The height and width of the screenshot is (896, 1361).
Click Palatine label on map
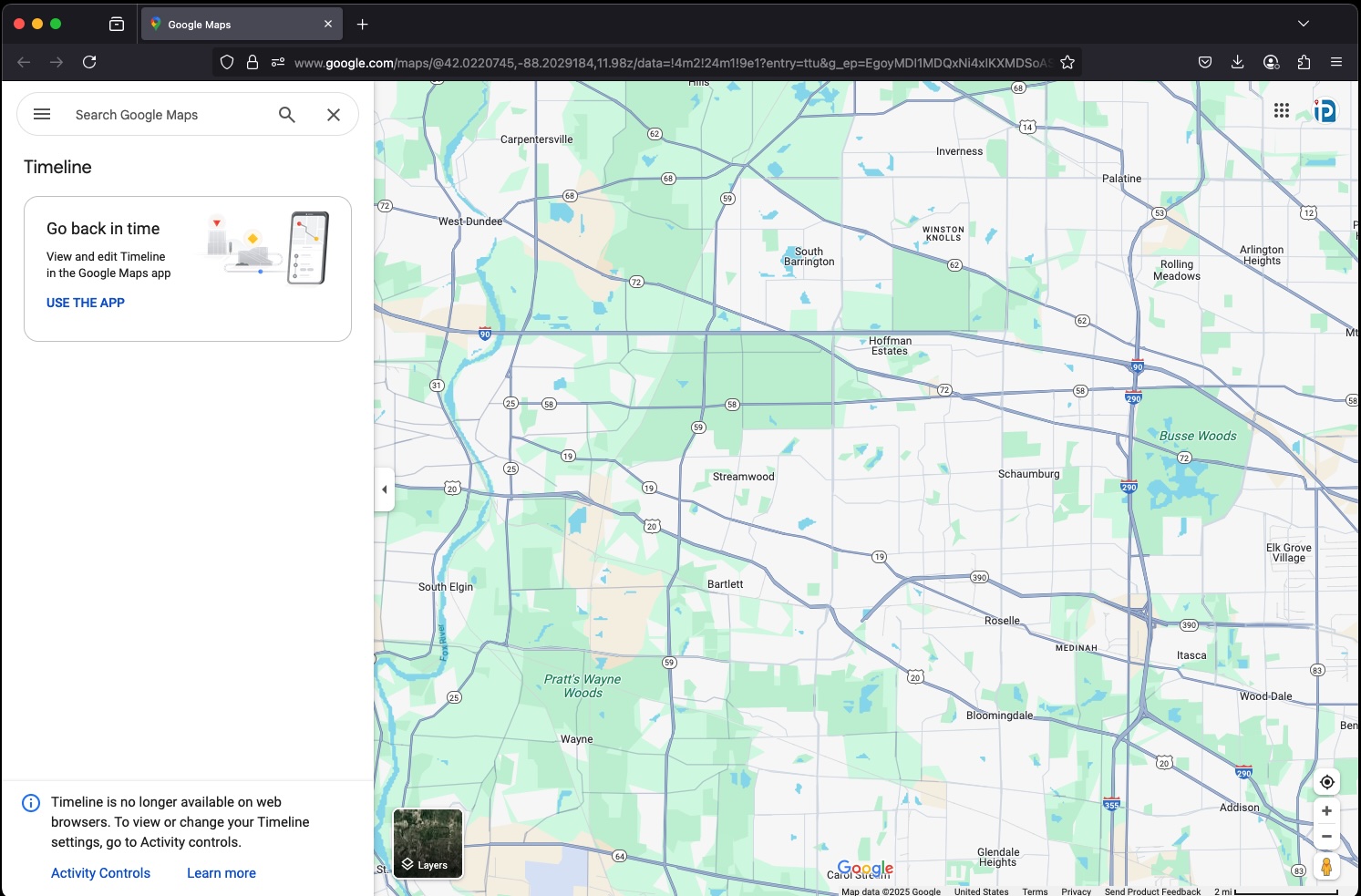tap(1121, 179)
